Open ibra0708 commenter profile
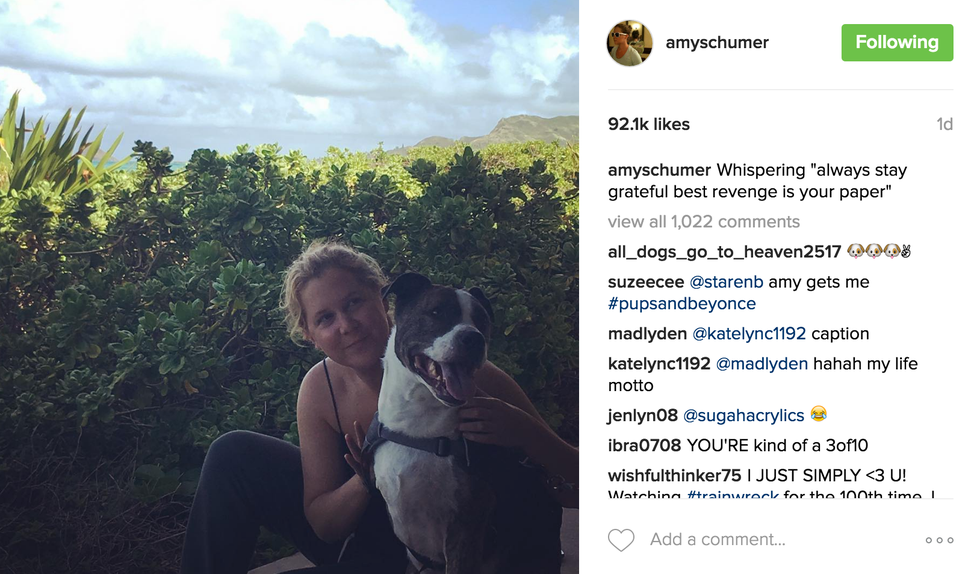Viewport: 980px width, 574px height. [x=645, y=445]
